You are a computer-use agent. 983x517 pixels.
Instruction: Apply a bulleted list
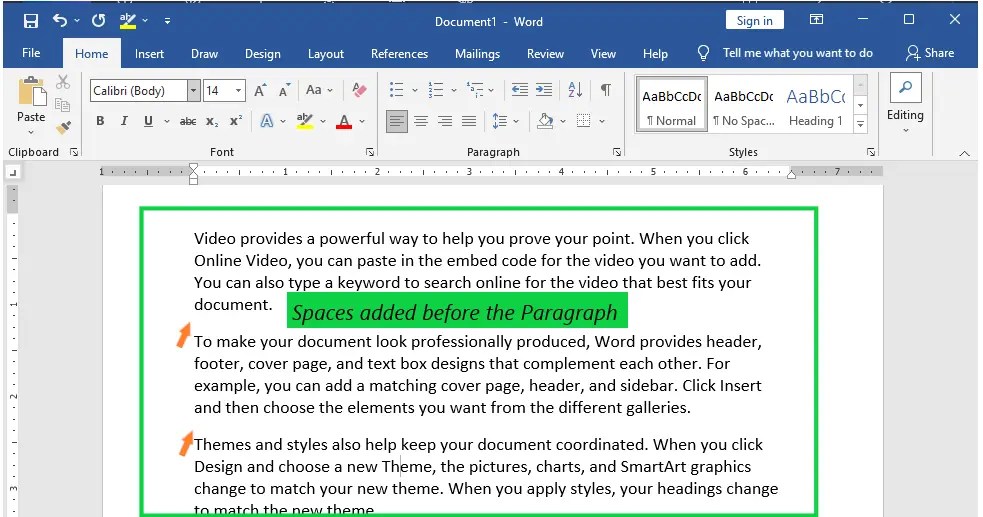(x=396, y=90)
